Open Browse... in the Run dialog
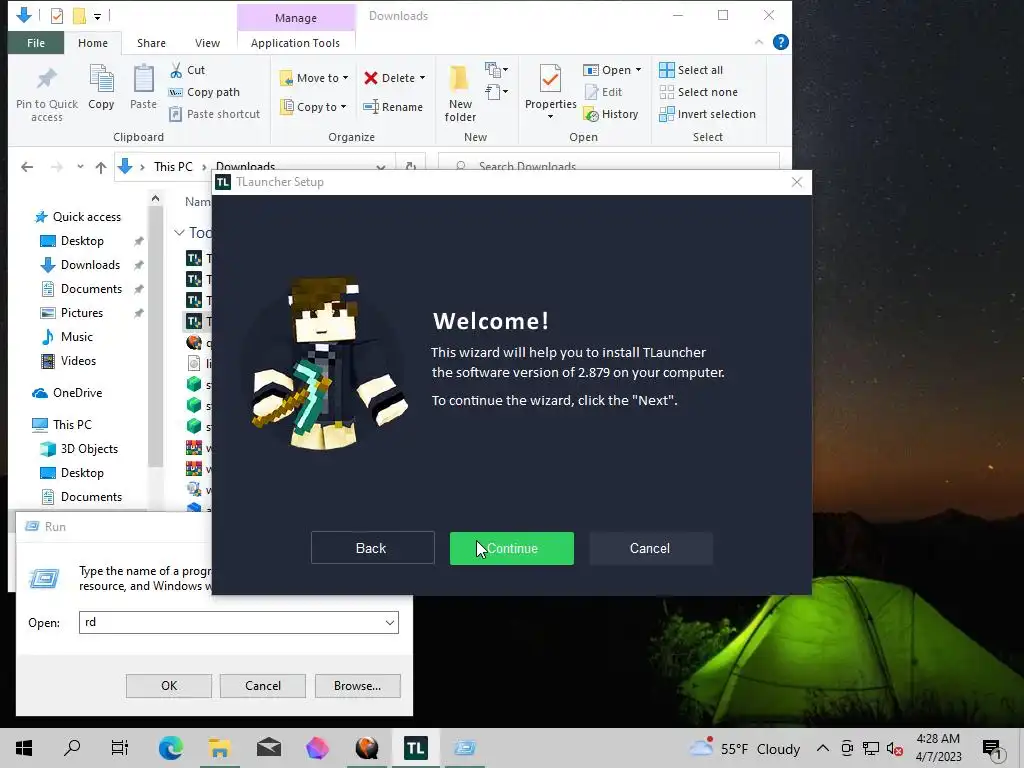 [x=357, y=686]
